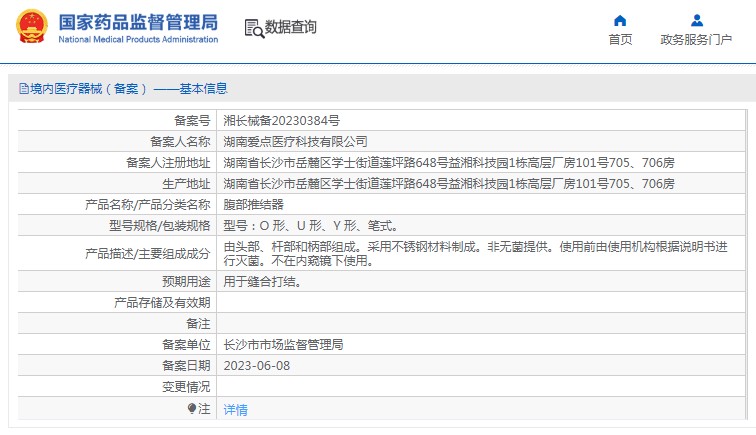
Task: Click the 境内医疗器械（备案）——基本信息 heading
Action: [128, 89]
